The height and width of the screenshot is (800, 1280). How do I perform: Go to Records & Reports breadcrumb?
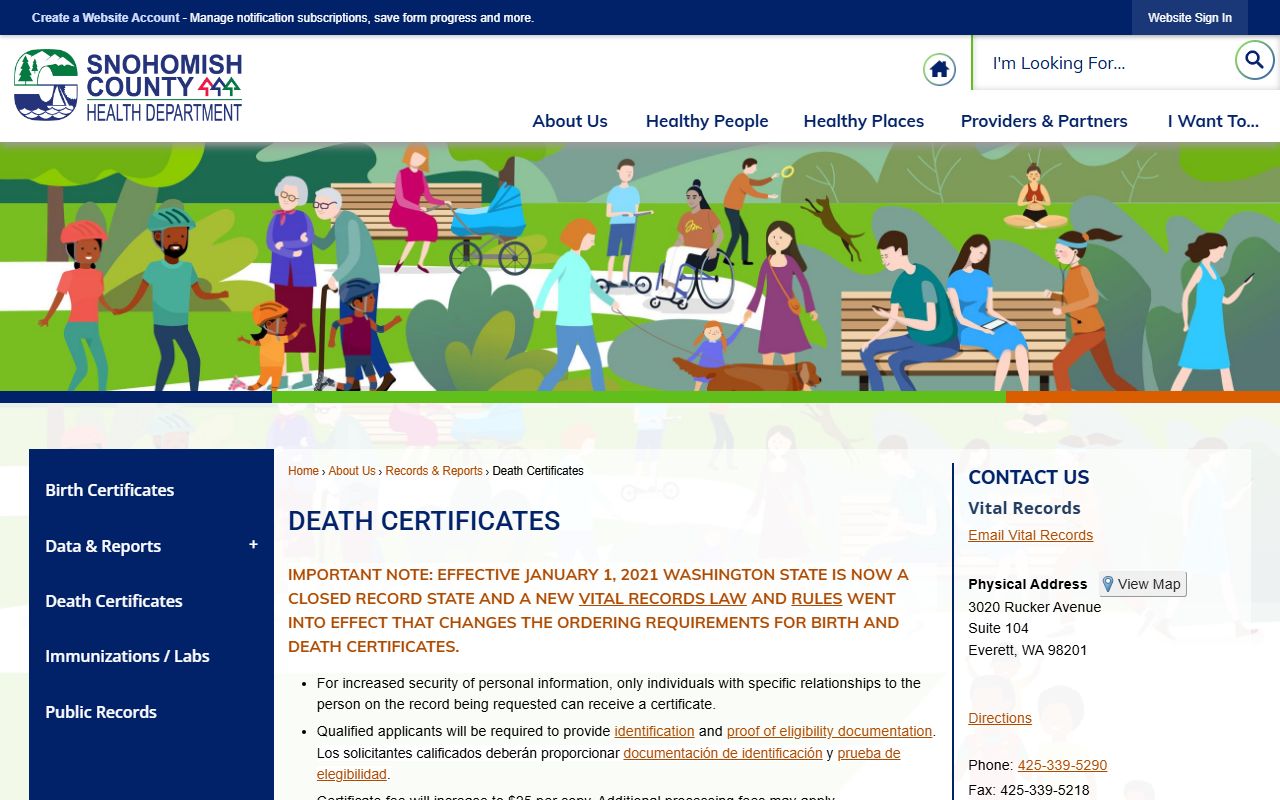tap(434, 471)
